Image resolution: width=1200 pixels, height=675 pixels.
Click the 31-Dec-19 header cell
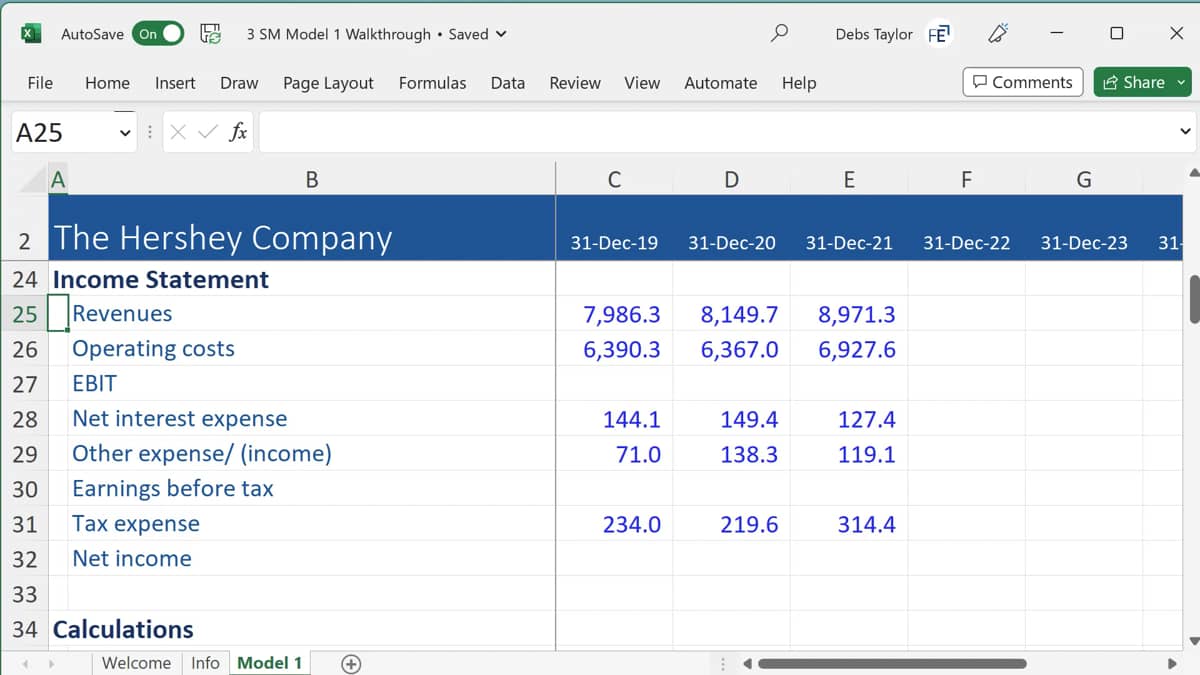tap(614, 243)
